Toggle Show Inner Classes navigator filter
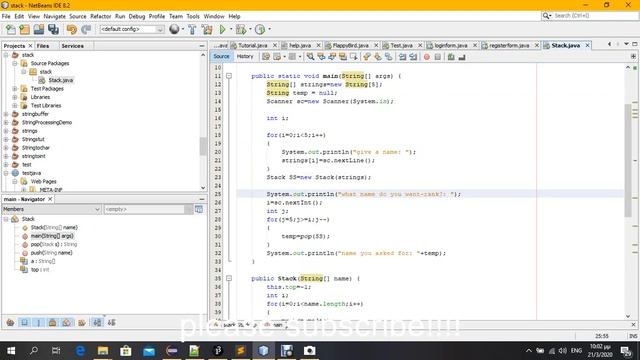 click(x=66, y=322)
